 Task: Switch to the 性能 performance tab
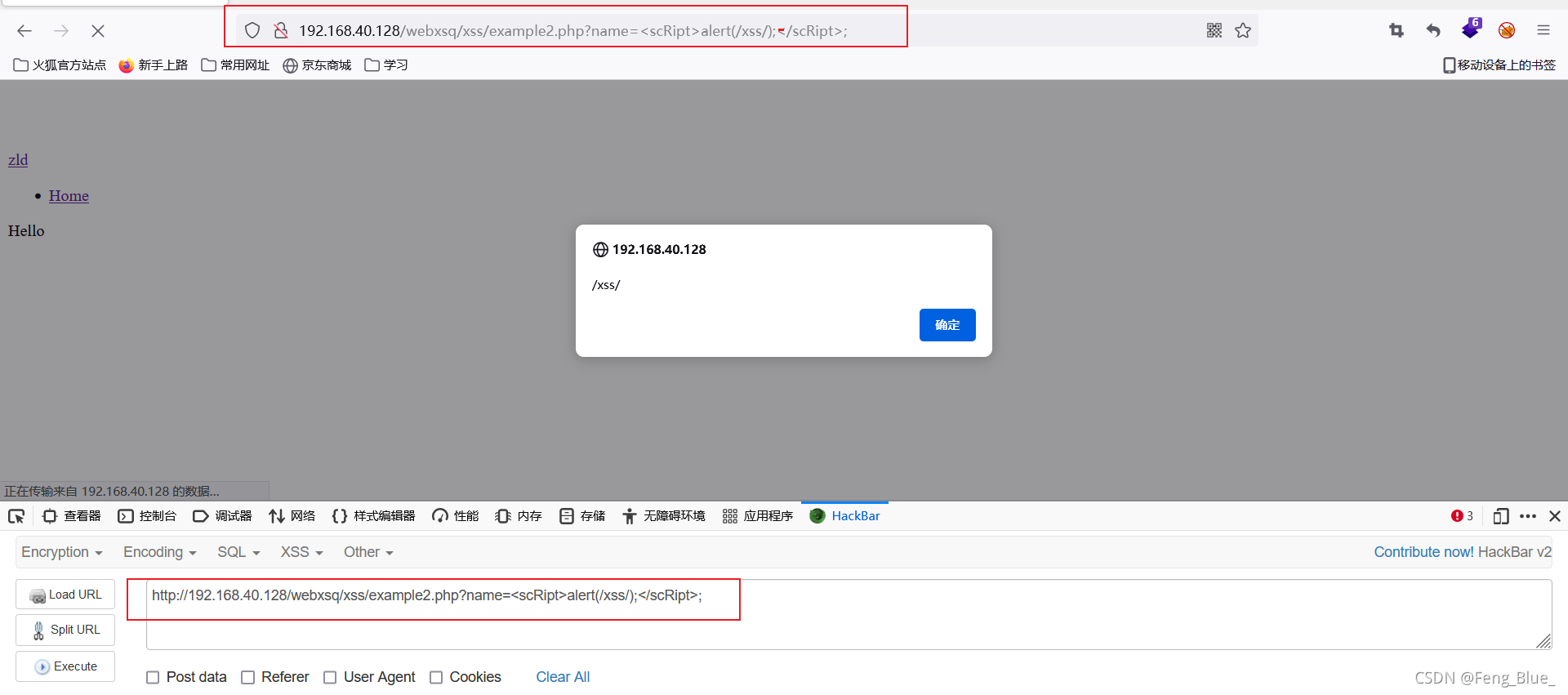point(455,516)
